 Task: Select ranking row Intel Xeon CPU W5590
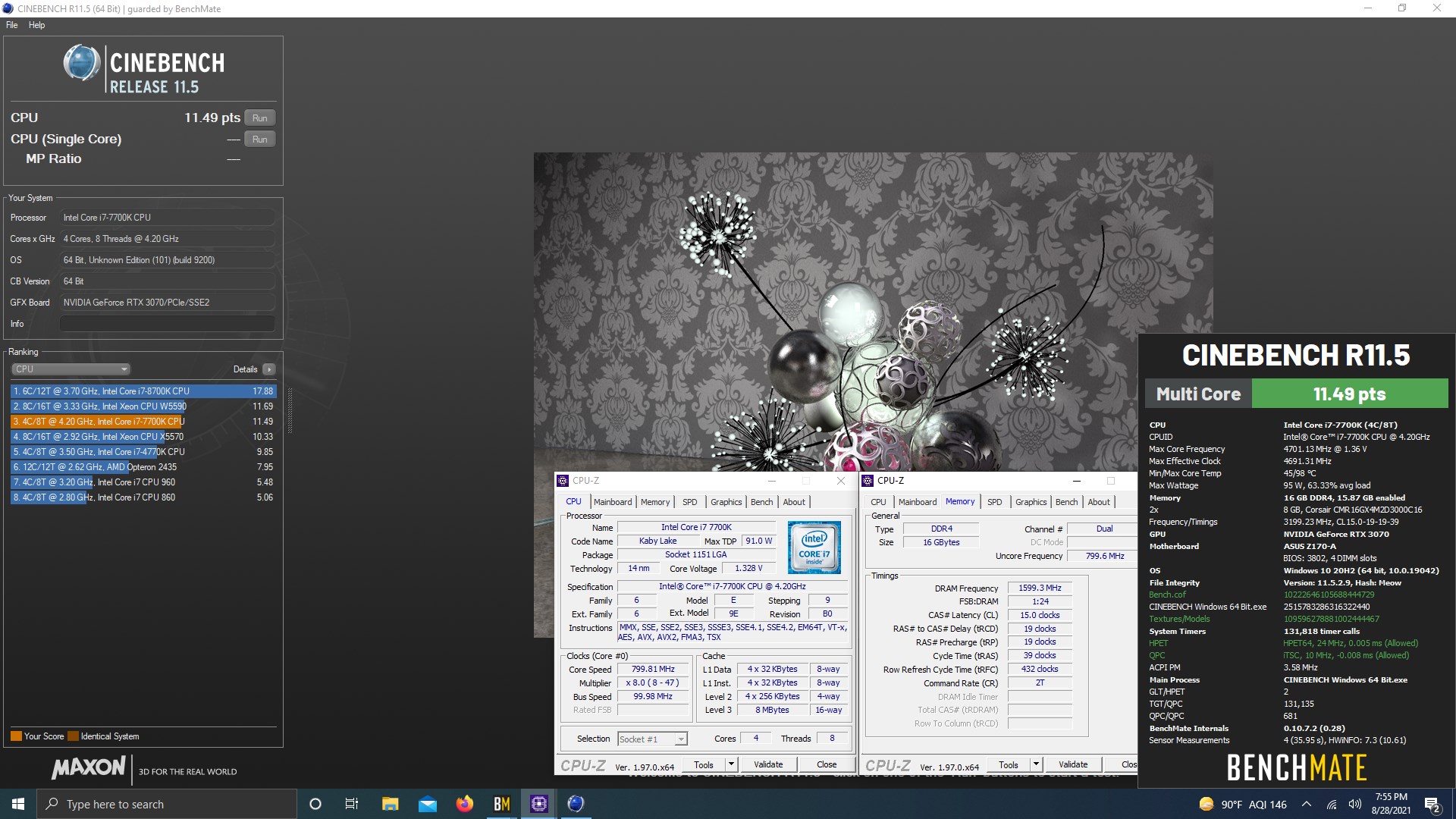[143, 406]
